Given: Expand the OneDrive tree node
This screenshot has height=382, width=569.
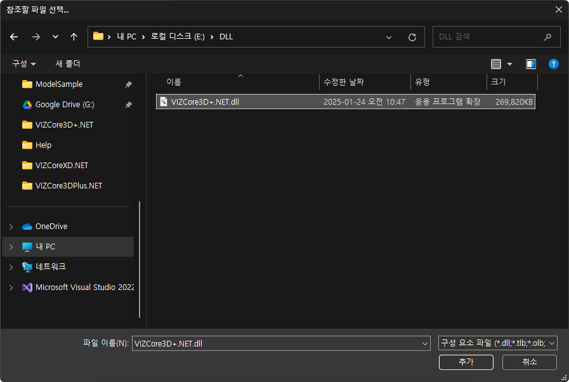Looking at the screenshot, I should [x=11, y=226].
